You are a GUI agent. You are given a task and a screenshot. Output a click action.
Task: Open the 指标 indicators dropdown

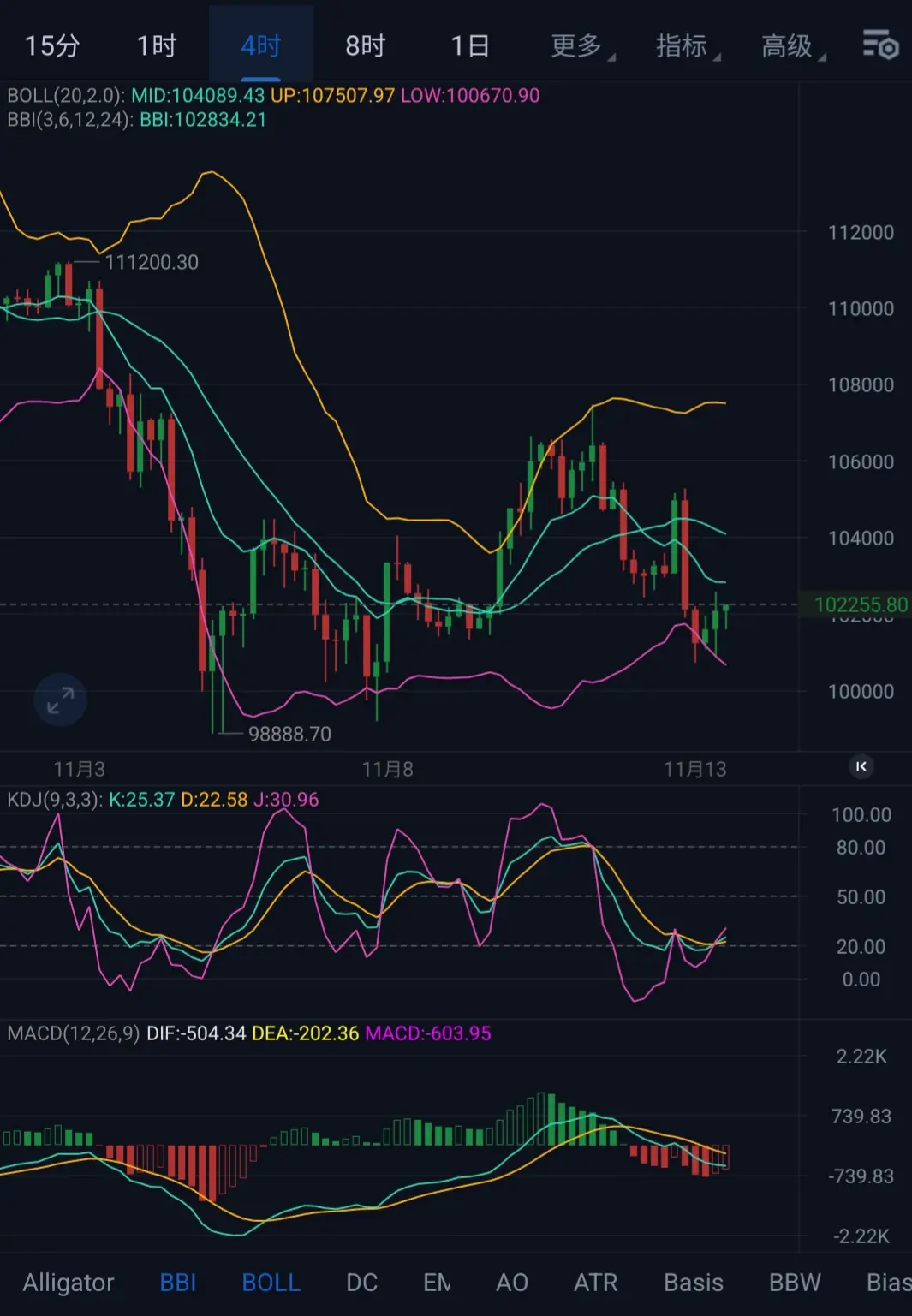pyautogui.click(x=688, y=45)
